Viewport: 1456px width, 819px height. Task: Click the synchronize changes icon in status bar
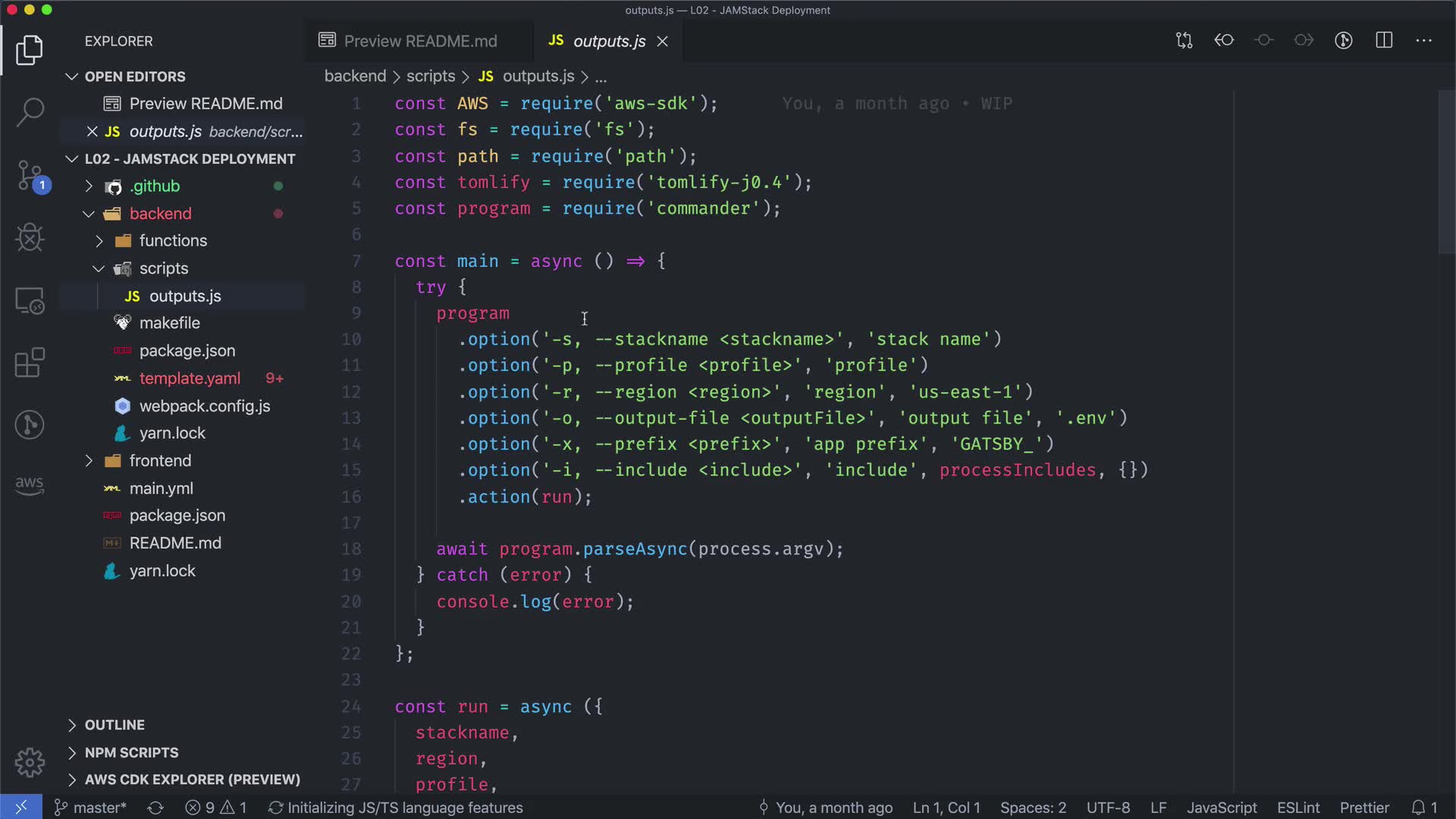(155, 808)
